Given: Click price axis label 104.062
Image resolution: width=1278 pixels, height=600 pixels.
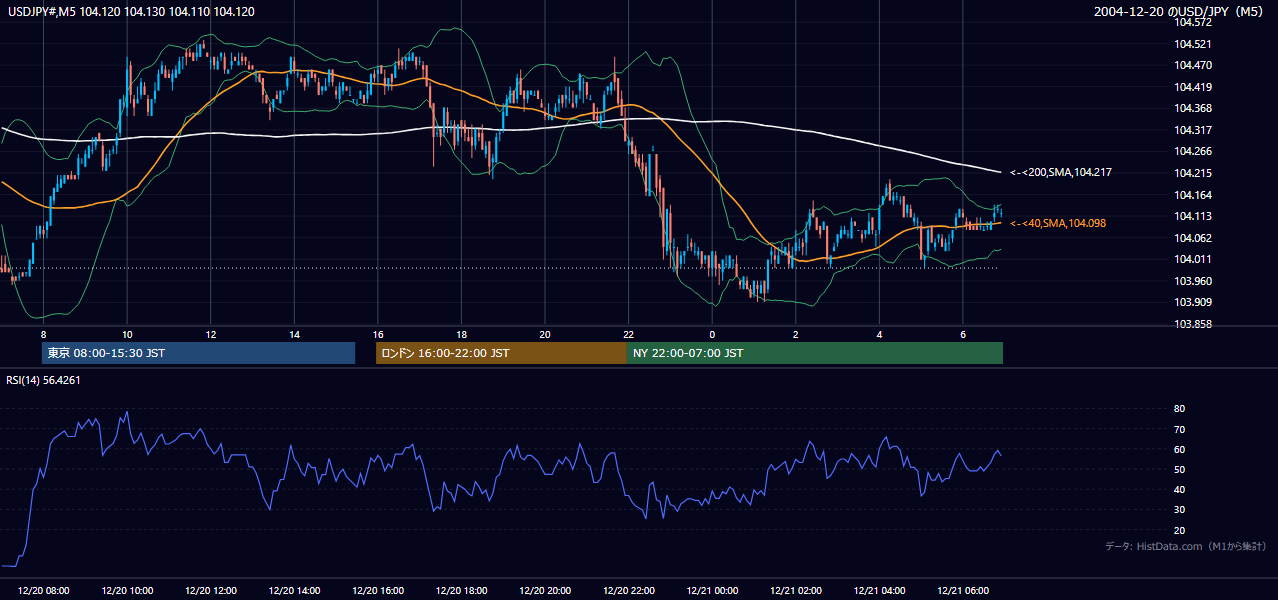Looking at the screenshot, I should pos(1194,238).
